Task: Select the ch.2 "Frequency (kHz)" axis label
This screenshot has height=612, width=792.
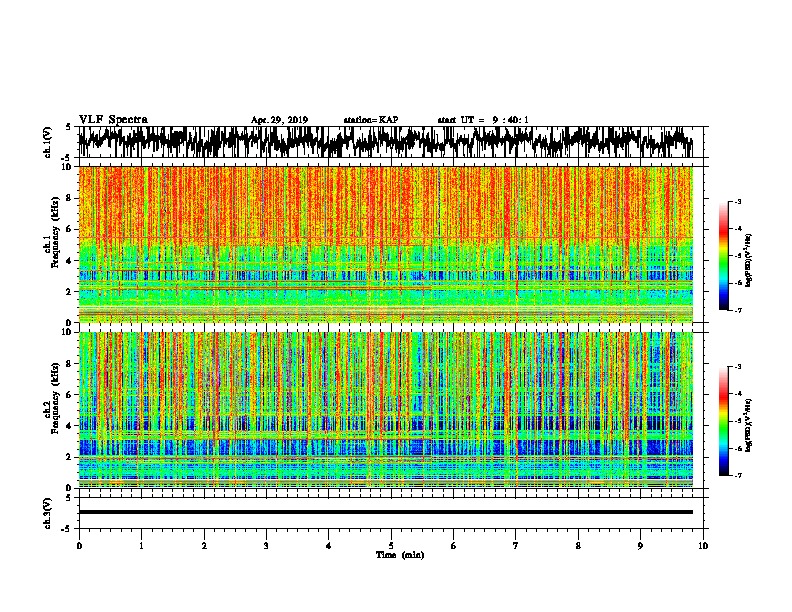Action: pos(55,398)
